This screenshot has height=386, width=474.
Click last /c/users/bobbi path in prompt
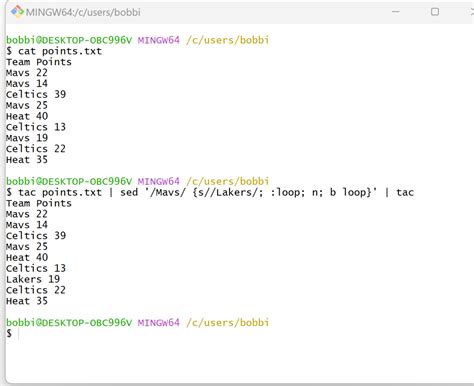227,323
